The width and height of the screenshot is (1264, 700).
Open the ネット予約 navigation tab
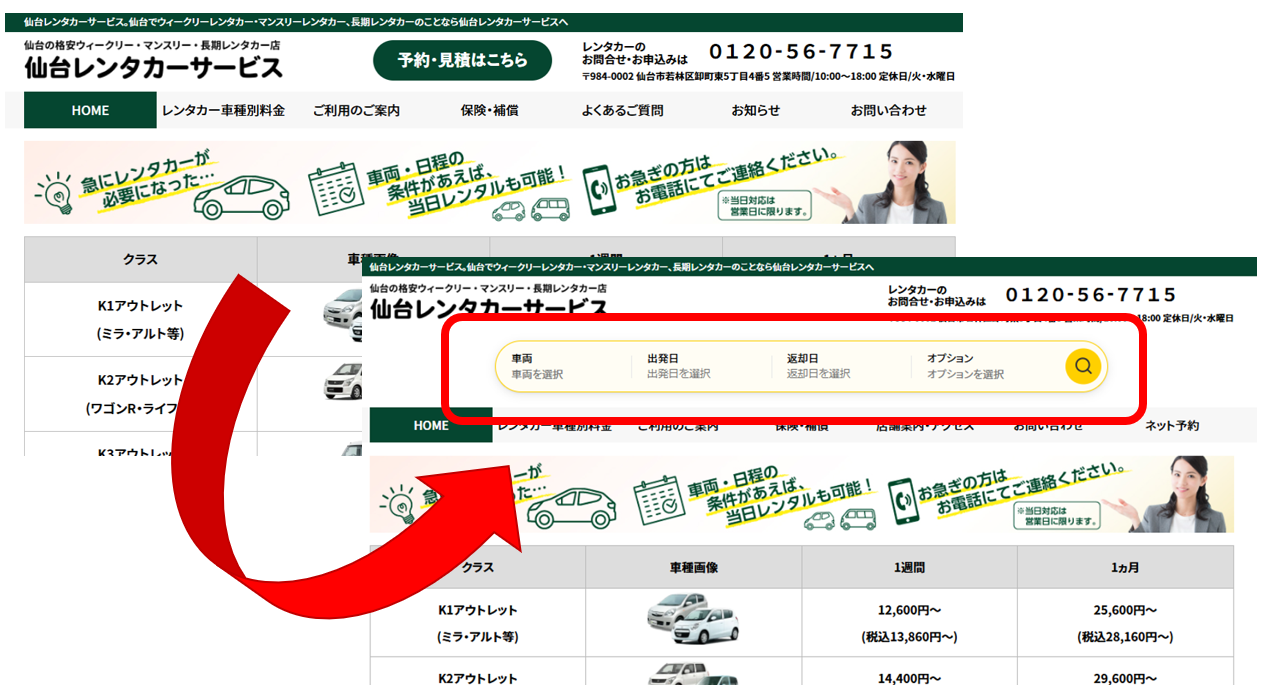1171,426
